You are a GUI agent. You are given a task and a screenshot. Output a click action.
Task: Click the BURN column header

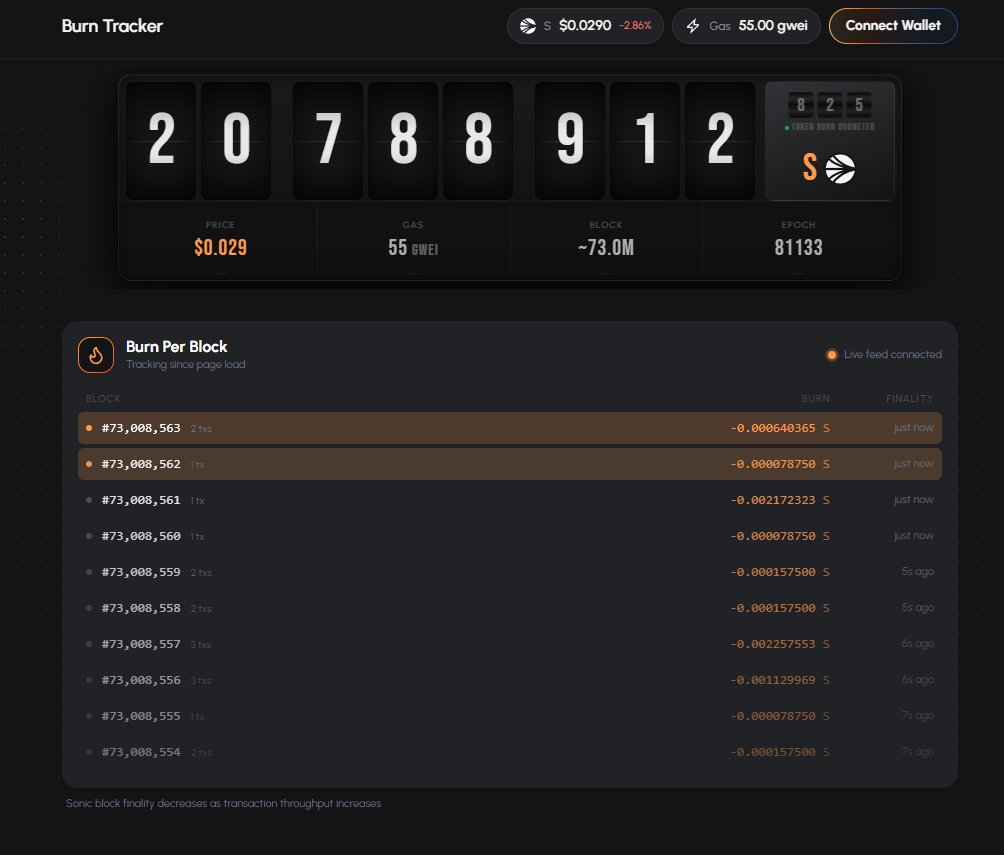815,398
